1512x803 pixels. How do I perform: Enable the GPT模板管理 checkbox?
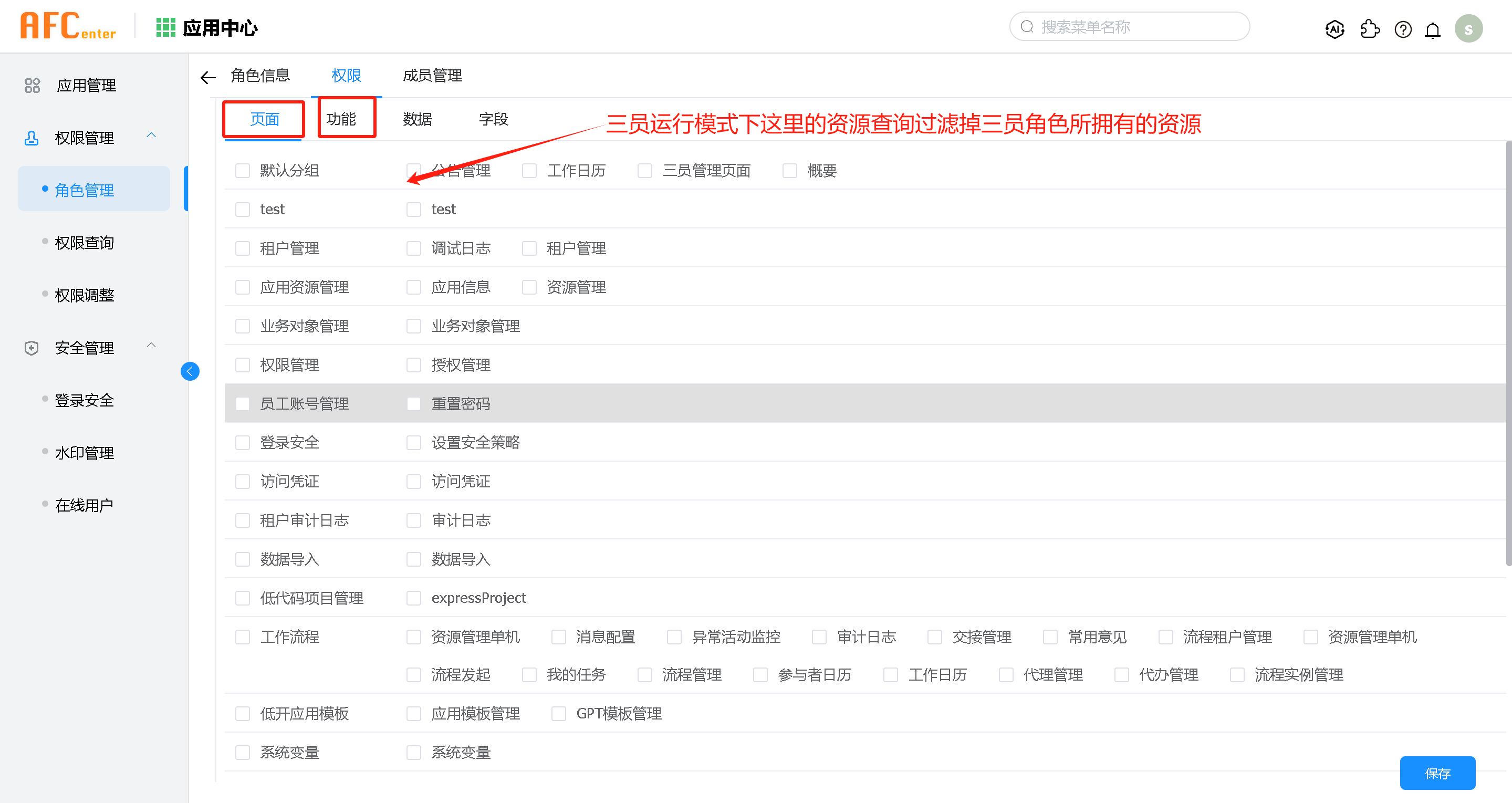point(559,714)
